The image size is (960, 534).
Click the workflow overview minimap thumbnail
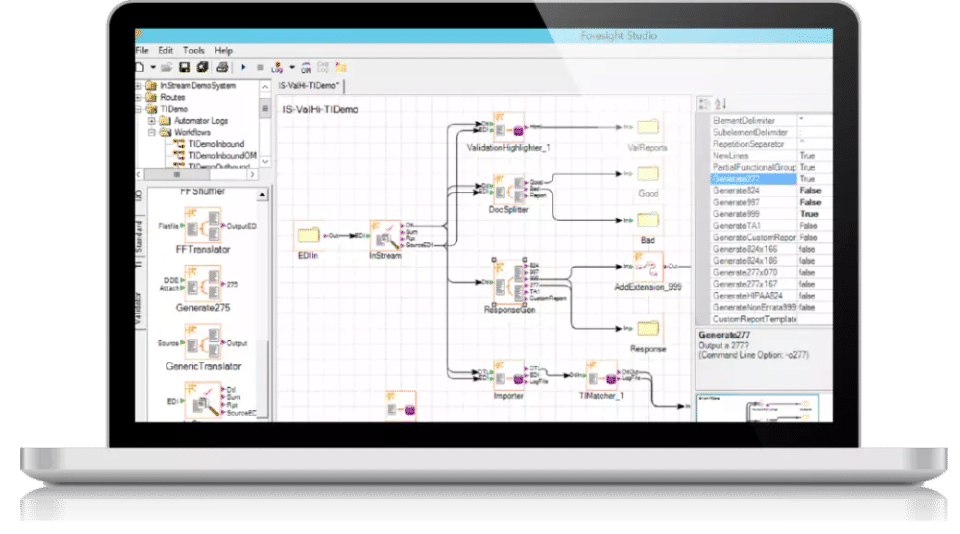coord(757,408)
